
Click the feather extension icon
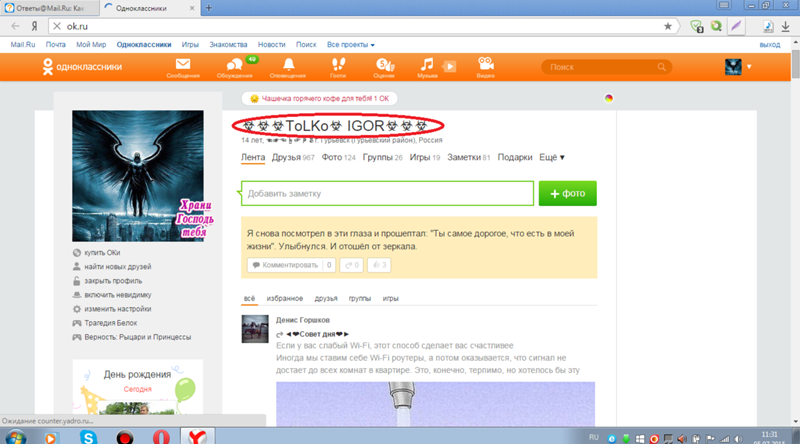(x=736, y=26)
